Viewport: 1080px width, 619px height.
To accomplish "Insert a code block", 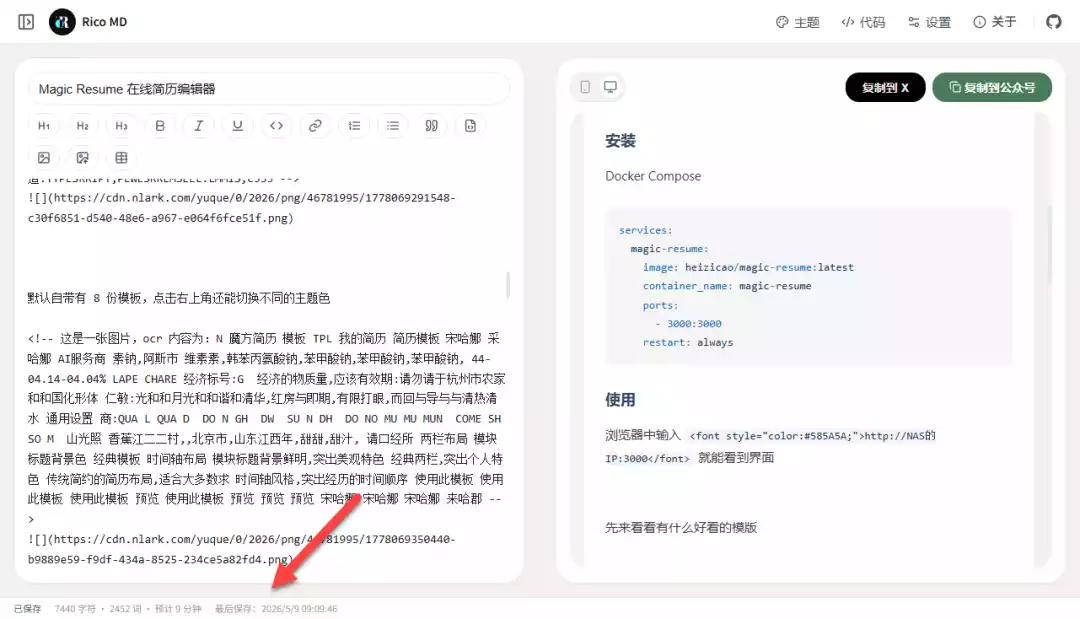I will pyautogui.click(x=470, y=126).
